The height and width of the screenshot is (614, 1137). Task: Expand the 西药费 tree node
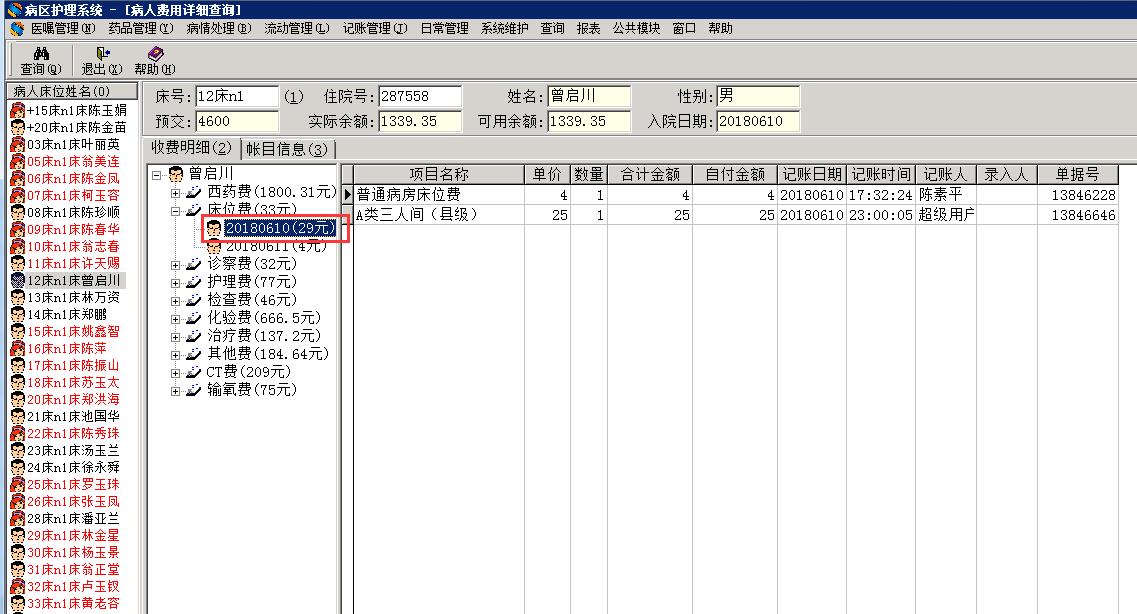pyautogui.click(x=175, y=194)
